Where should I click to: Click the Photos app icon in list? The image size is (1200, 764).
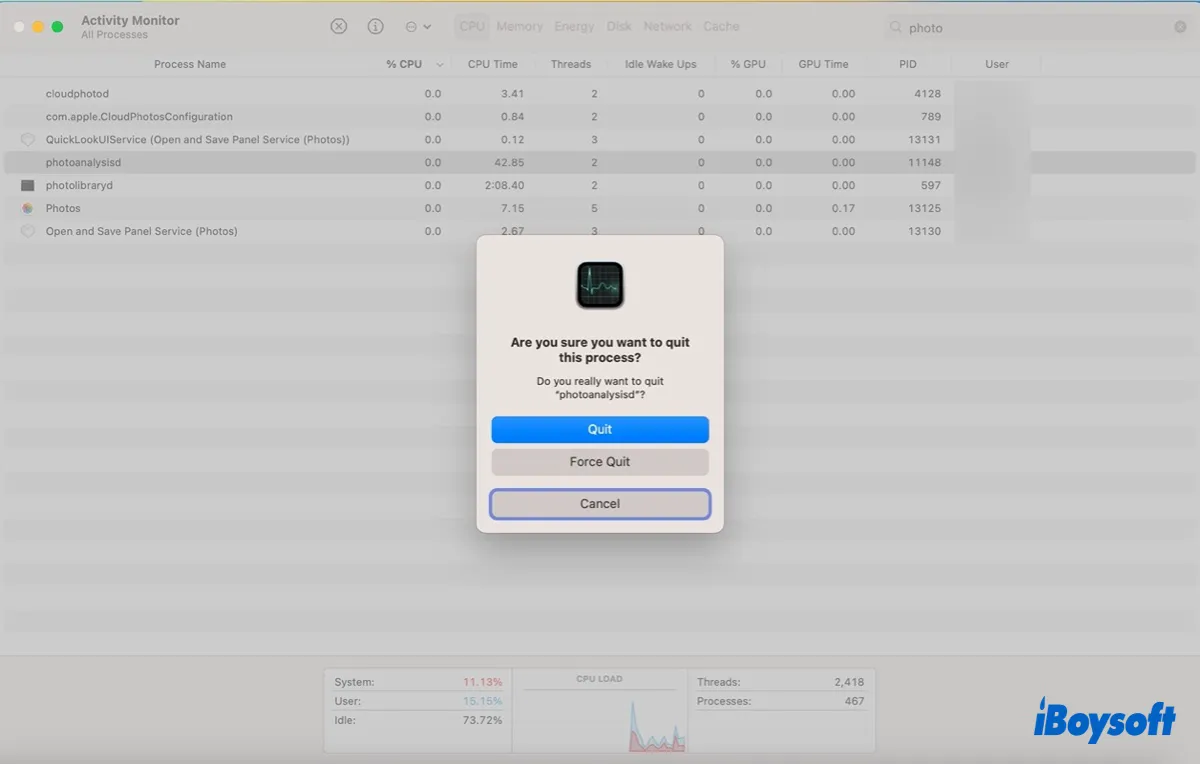point(28,208)
